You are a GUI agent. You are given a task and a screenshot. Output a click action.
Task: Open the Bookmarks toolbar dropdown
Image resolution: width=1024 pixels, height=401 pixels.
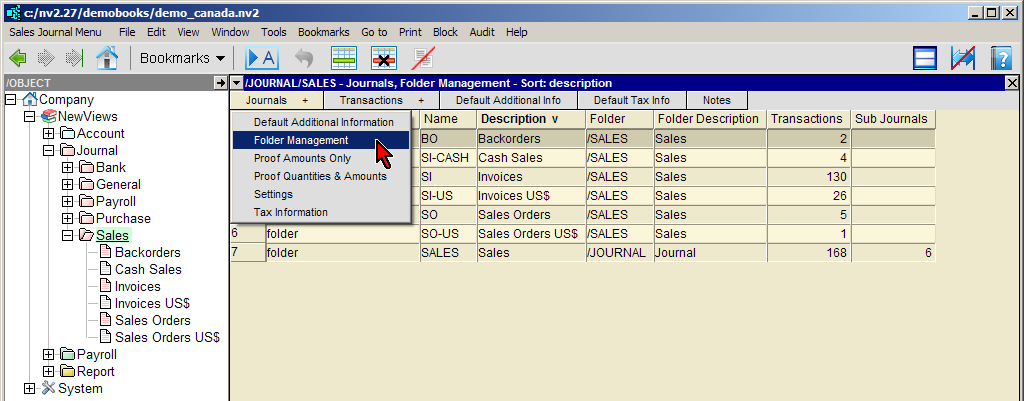[181, 58]
